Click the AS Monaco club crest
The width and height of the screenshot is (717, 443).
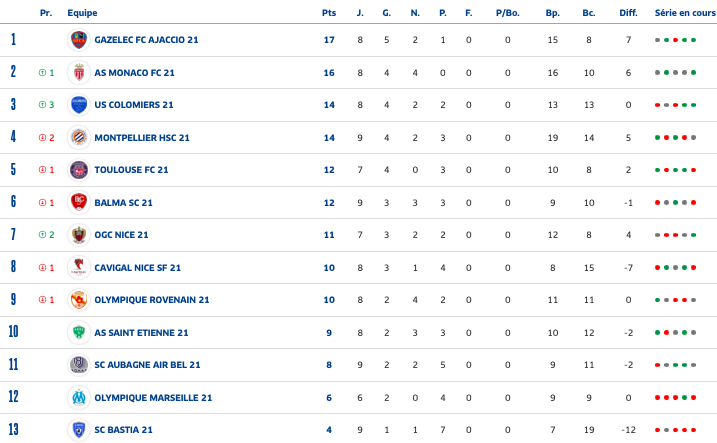79,73
